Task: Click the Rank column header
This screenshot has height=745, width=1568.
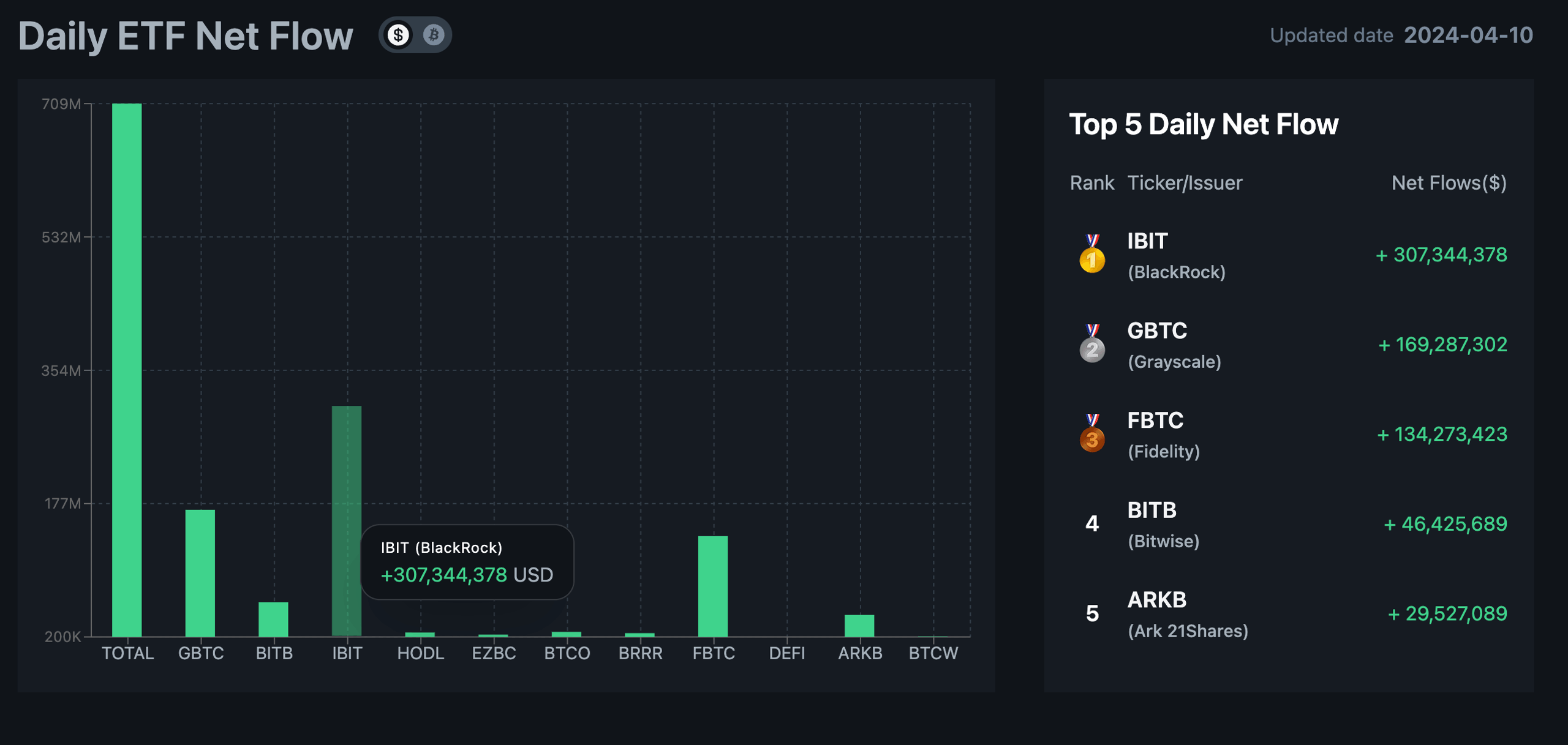Action: [1091, 182]
